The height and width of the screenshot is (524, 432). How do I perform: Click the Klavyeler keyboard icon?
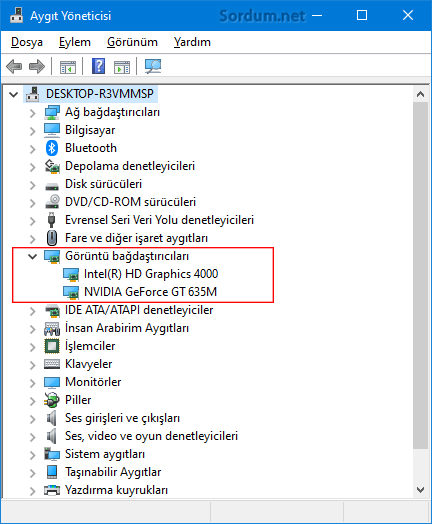[52, 364]
